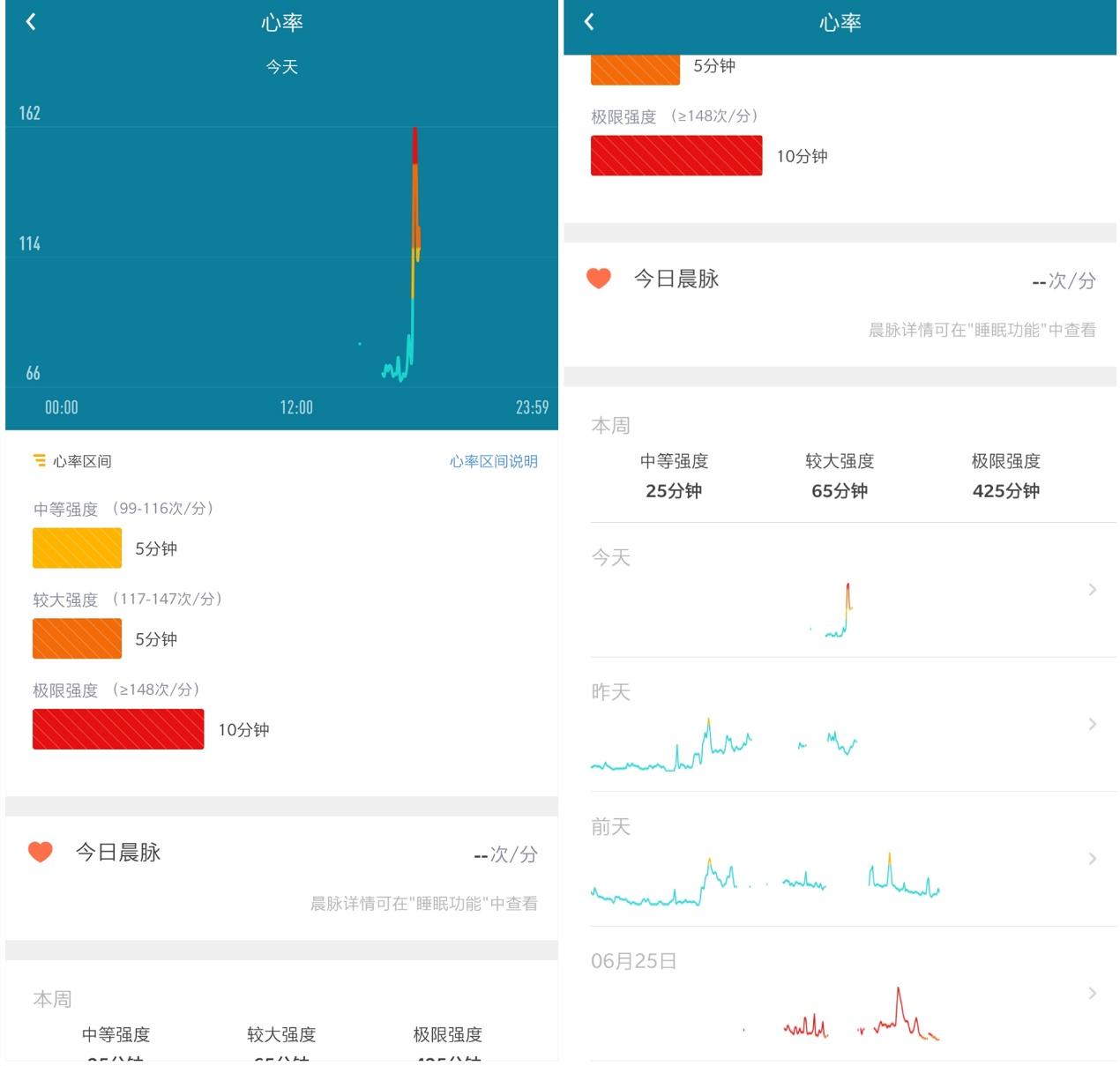Click the 114 axis value
The width and height of the screenshot is (1120, 1066).
point(30,243)
